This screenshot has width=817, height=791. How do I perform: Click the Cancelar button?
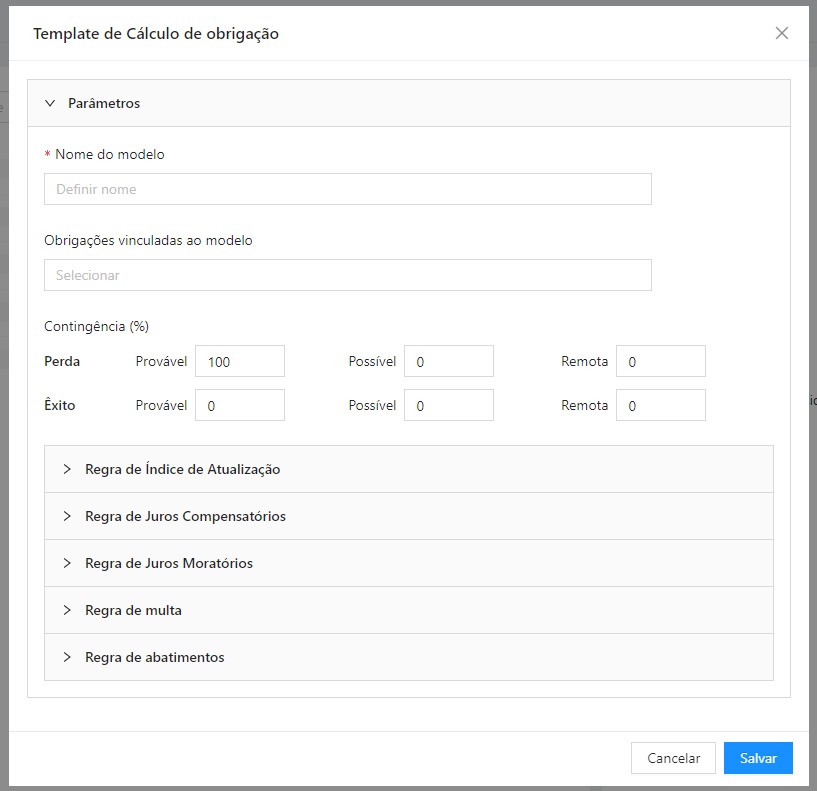673,758
